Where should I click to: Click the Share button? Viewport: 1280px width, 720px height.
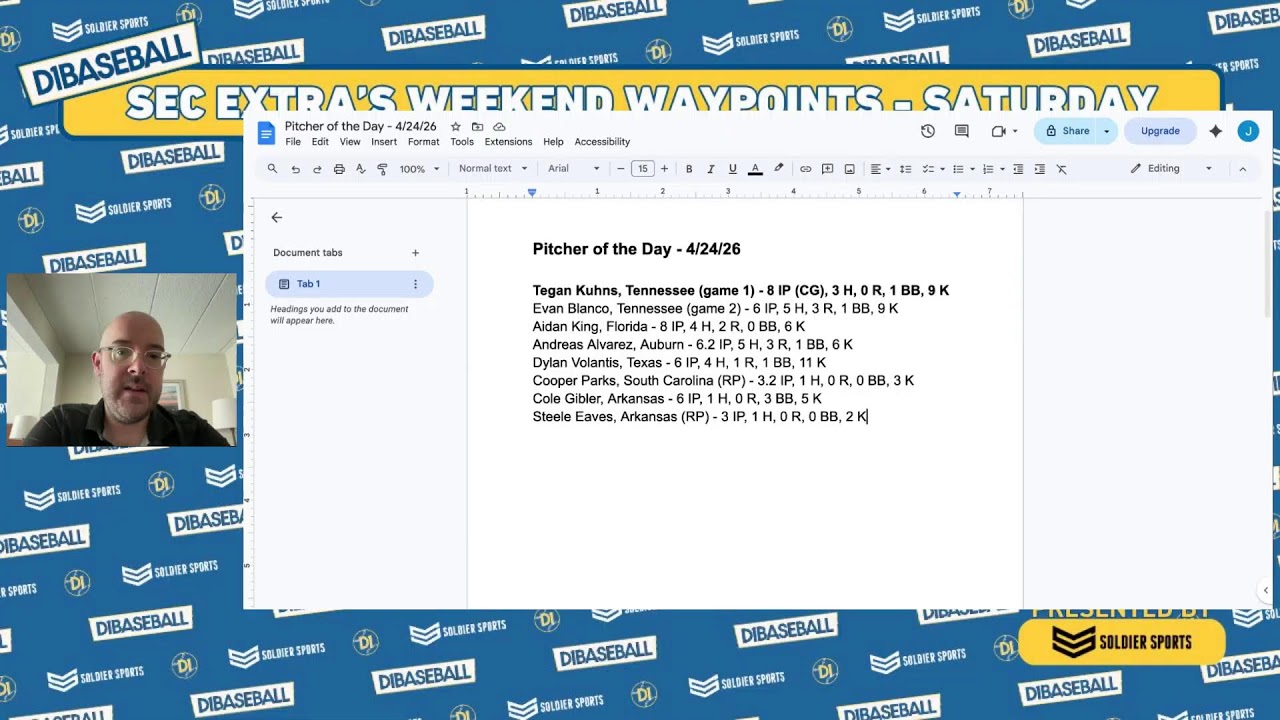click(x=1066, y=131)
